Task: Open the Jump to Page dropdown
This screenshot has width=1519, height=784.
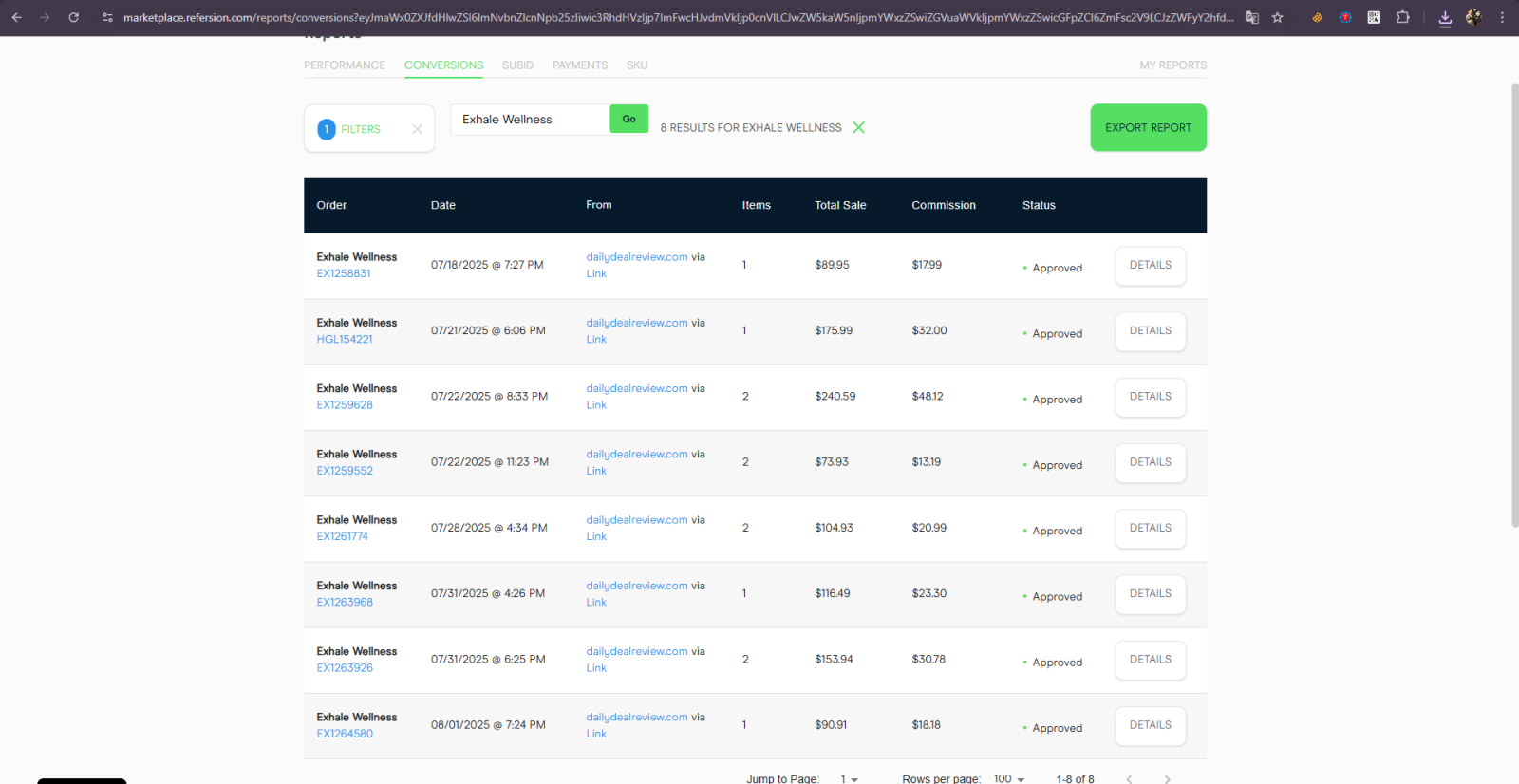Action: [849, 779]
